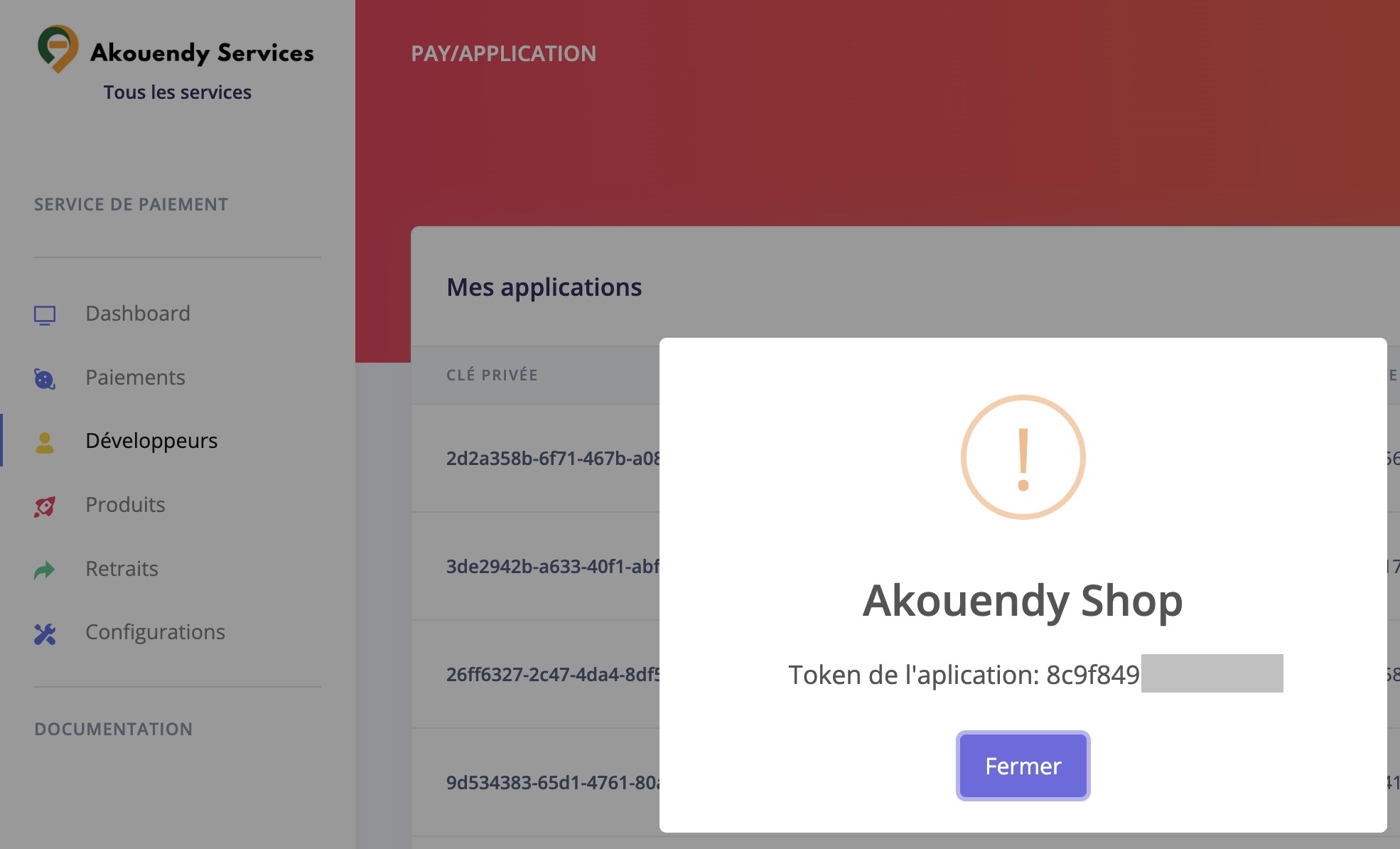Click the Paiements sidebar icon
Image resolution: width=1400 pixels, height=849 pixels.
point(45,379)
